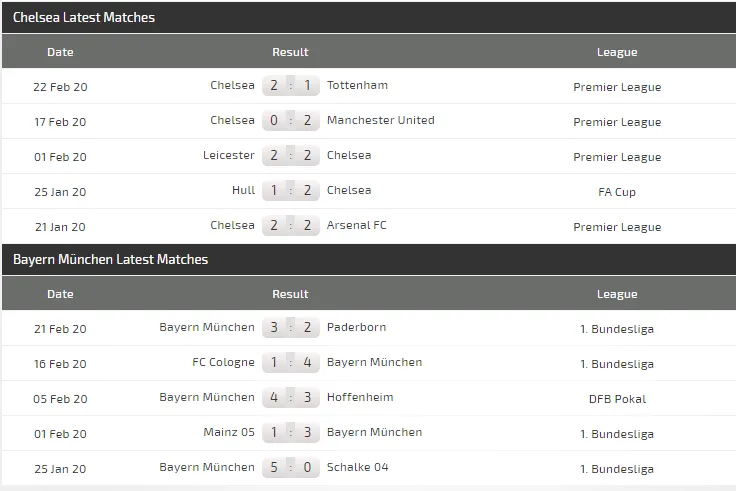Click Paderborn team name

coord(356,328)
